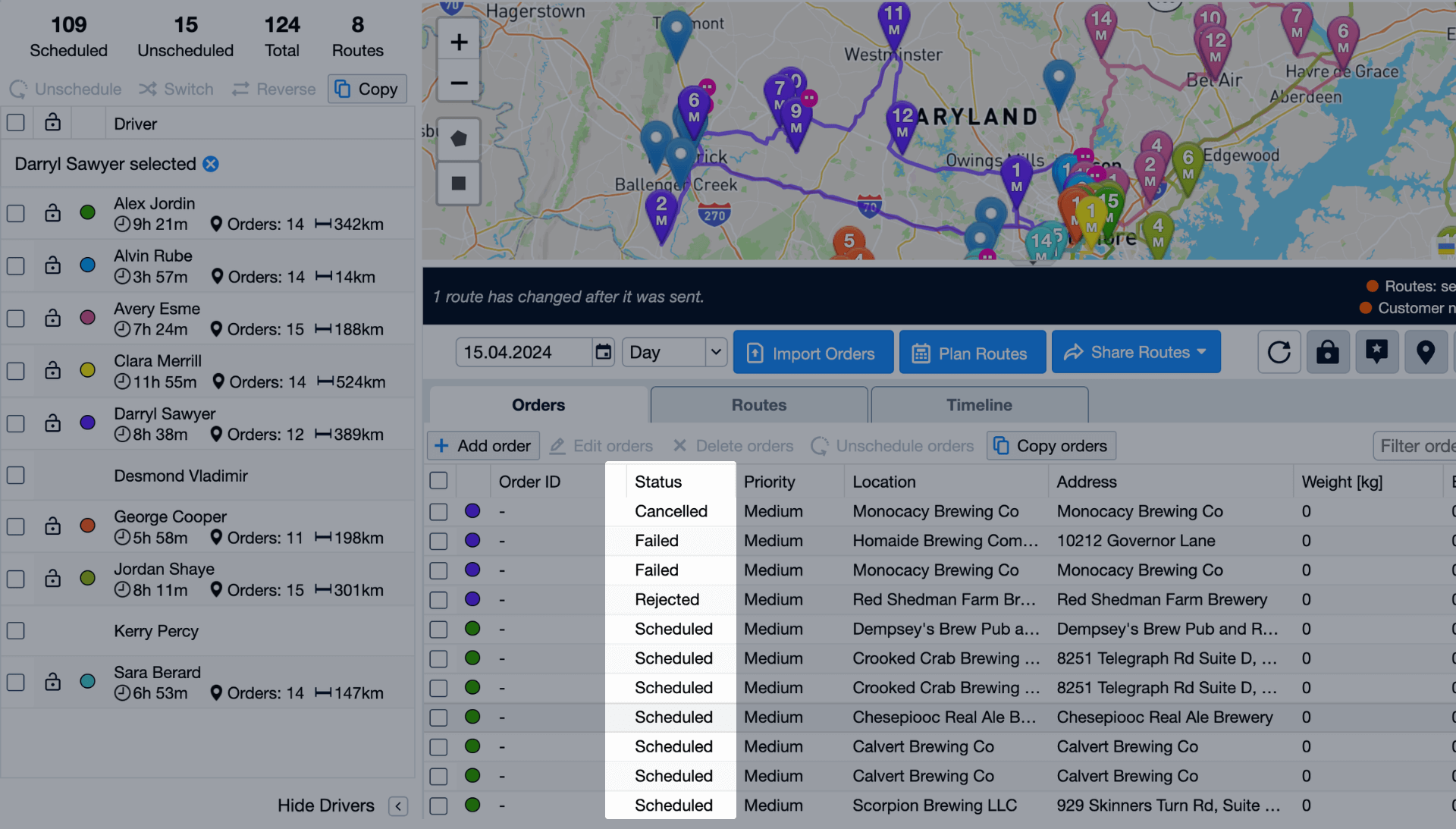This screenshot has height=829, width=1456.
Task: Zoom out on the map
Action: pos(459,83)
